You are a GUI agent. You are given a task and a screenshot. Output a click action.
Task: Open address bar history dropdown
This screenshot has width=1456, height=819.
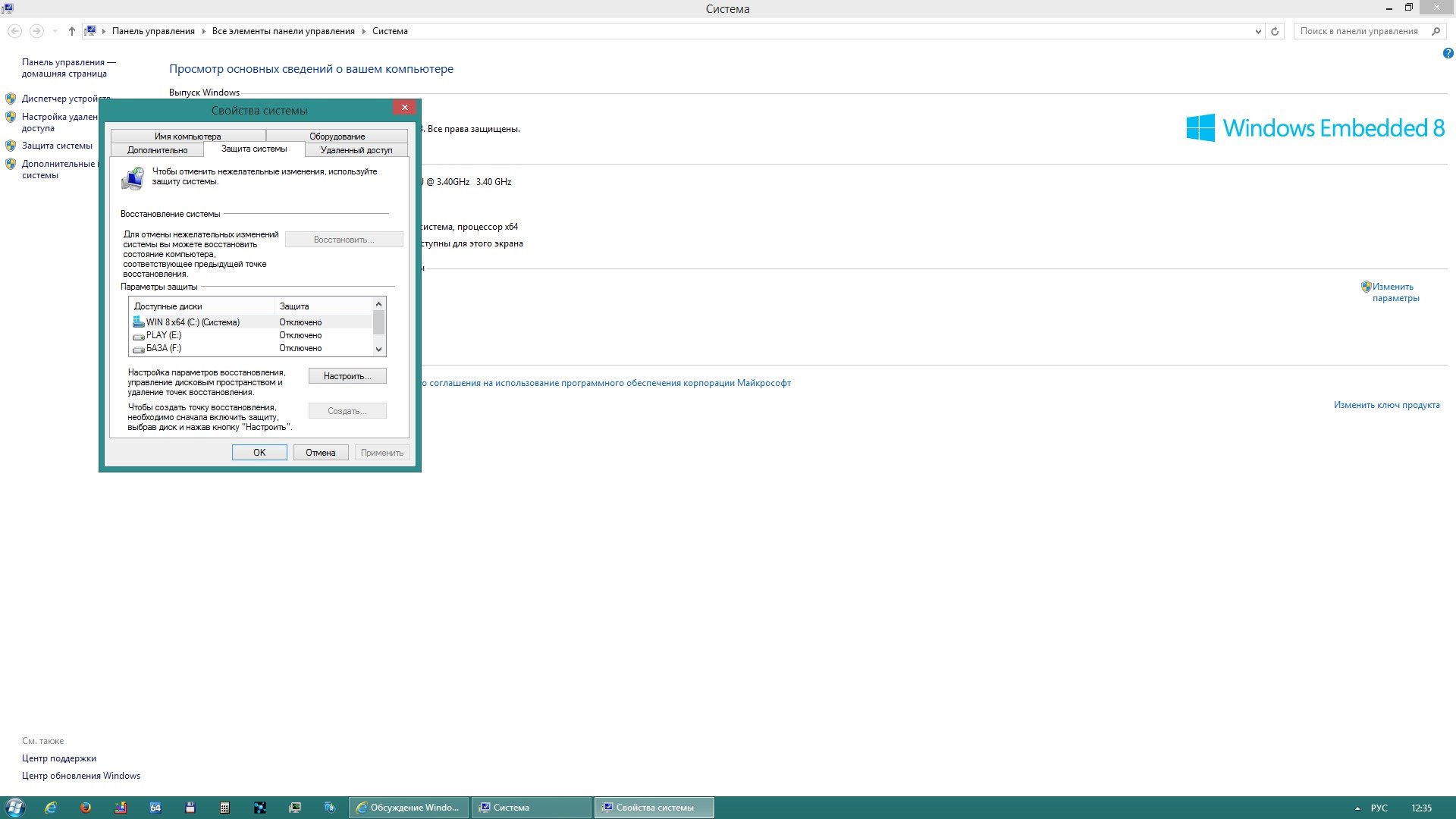tap(1258, 31)
